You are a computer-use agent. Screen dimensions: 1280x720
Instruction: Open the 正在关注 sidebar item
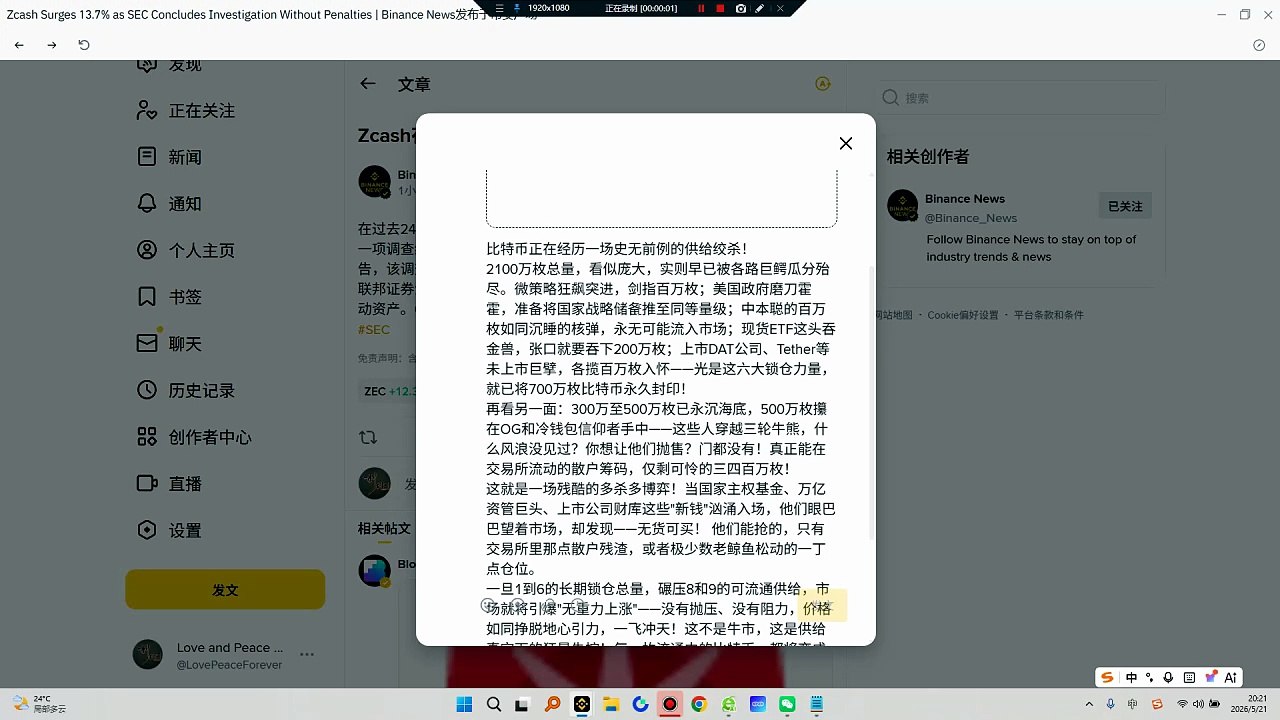[x=186, y=110]
